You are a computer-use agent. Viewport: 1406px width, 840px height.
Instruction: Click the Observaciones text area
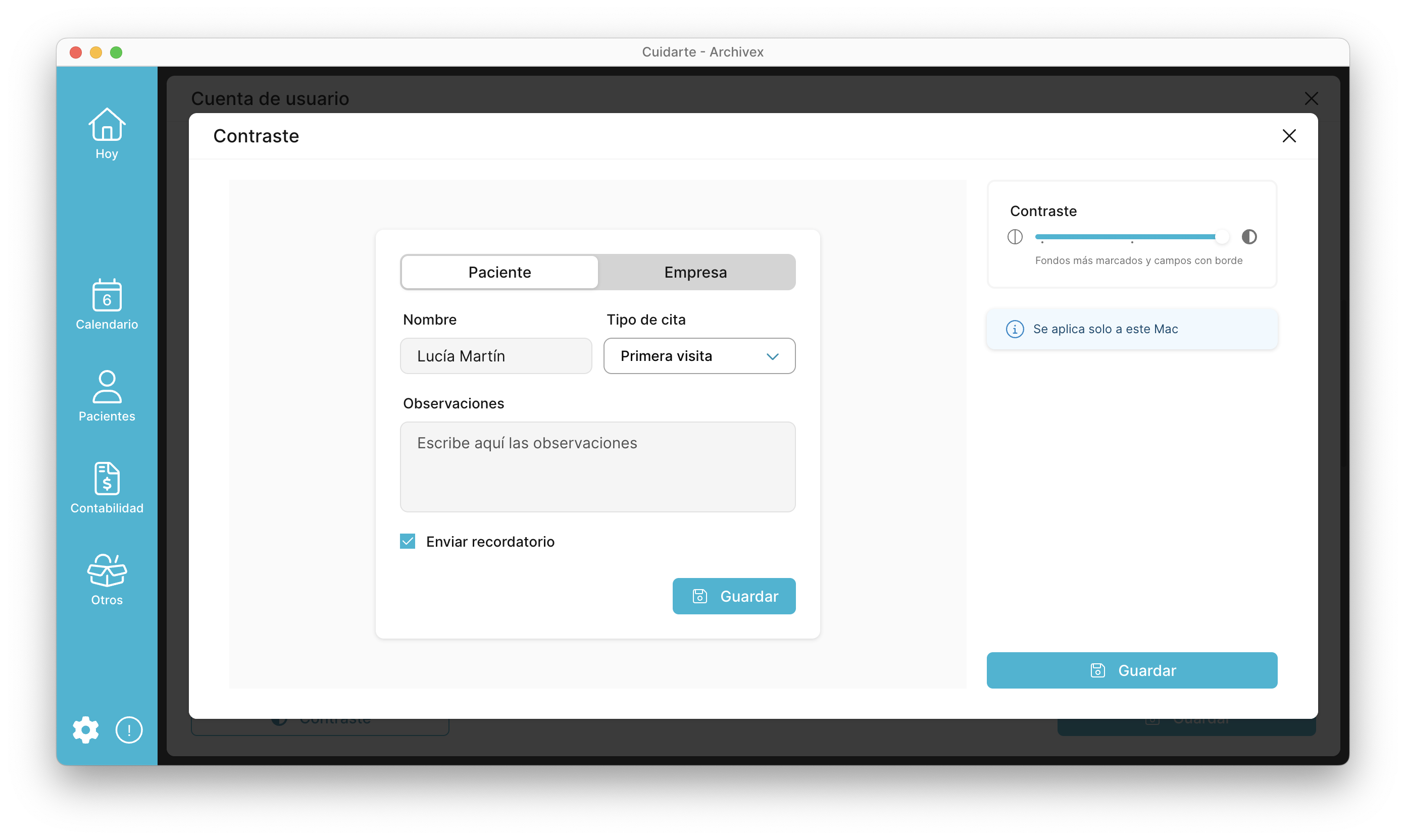coord(597,467)
